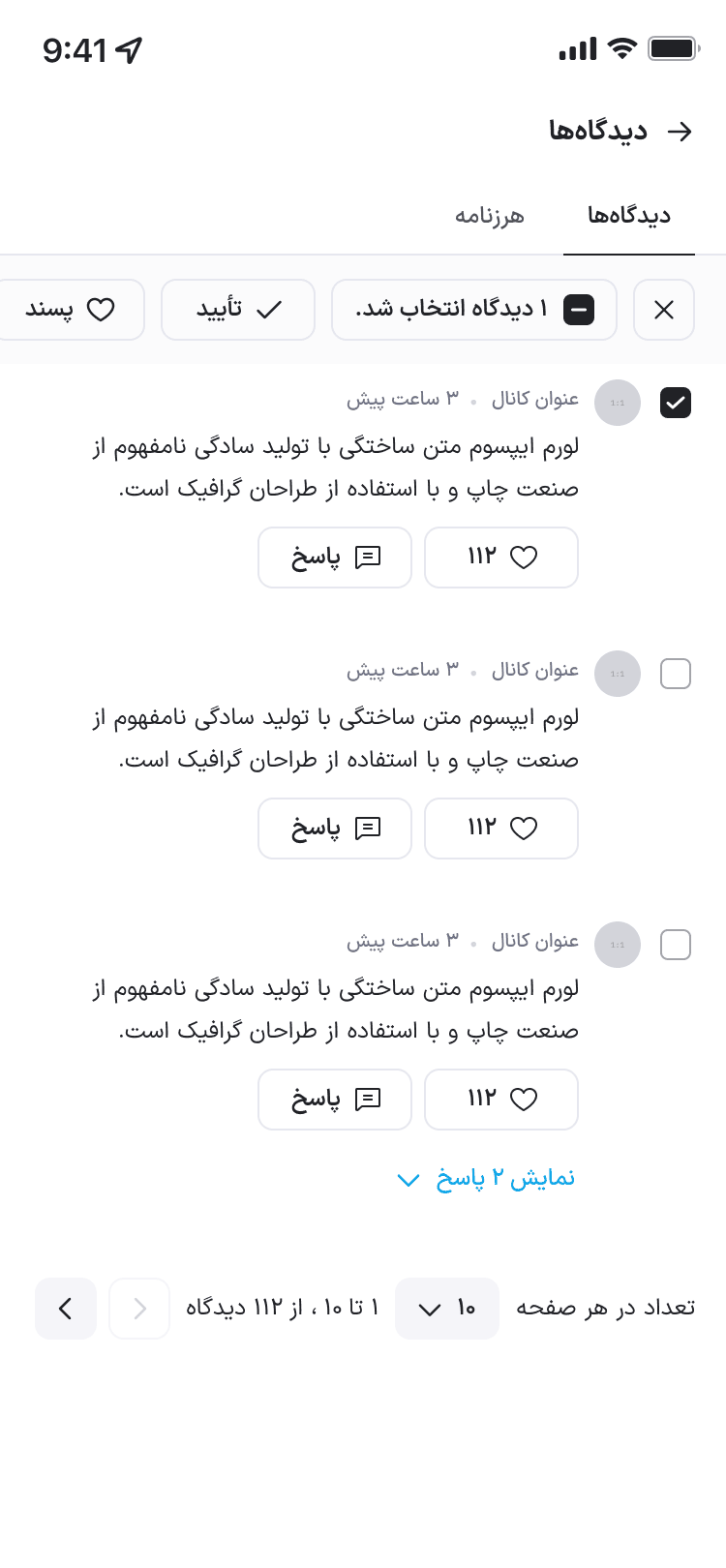Click the checkmark icon in تأیید button
Viewport: 726px width, 1568px height.
point(268,310)
